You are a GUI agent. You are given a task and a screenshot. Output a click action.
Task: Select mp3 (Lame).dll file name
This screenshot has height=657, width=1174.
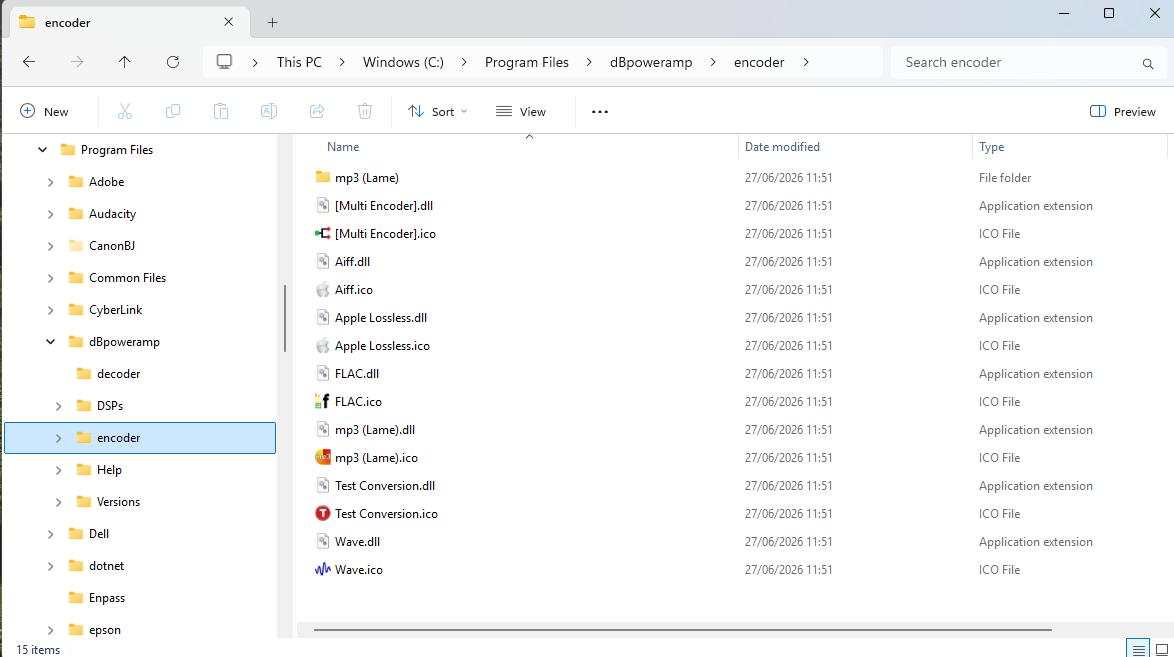(375, 430)
